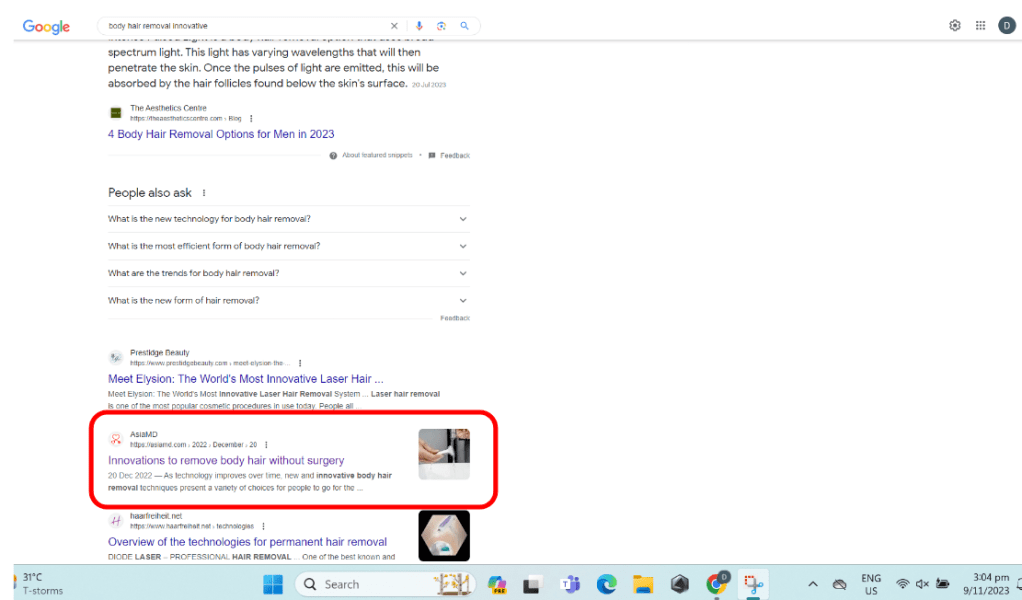This screenshot has height=600, width=1022.
Task: Expand 'What is the new technology for body hair removal?'
Action: click(x=463, y=219)
